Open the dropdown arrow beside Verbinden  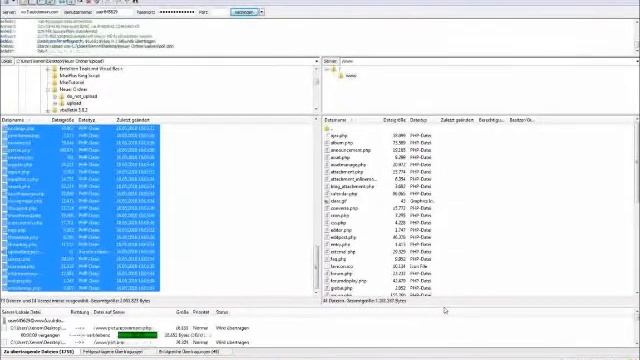tap(262, 12)
